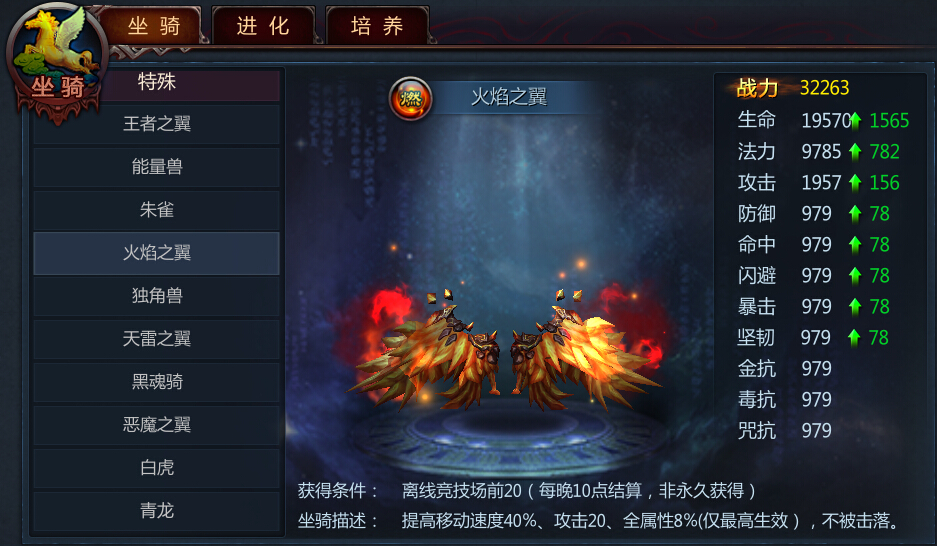Select the highlighted 火焰之翼 entry
Screen dimensions: 937x546
tap(157, 253)
